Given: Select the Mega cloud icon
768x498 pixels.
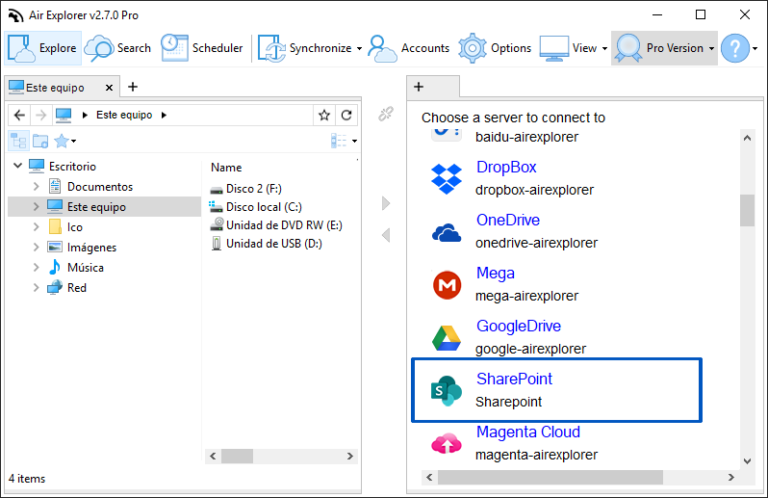Looking at the screenshot, I should tap(446, 285).
